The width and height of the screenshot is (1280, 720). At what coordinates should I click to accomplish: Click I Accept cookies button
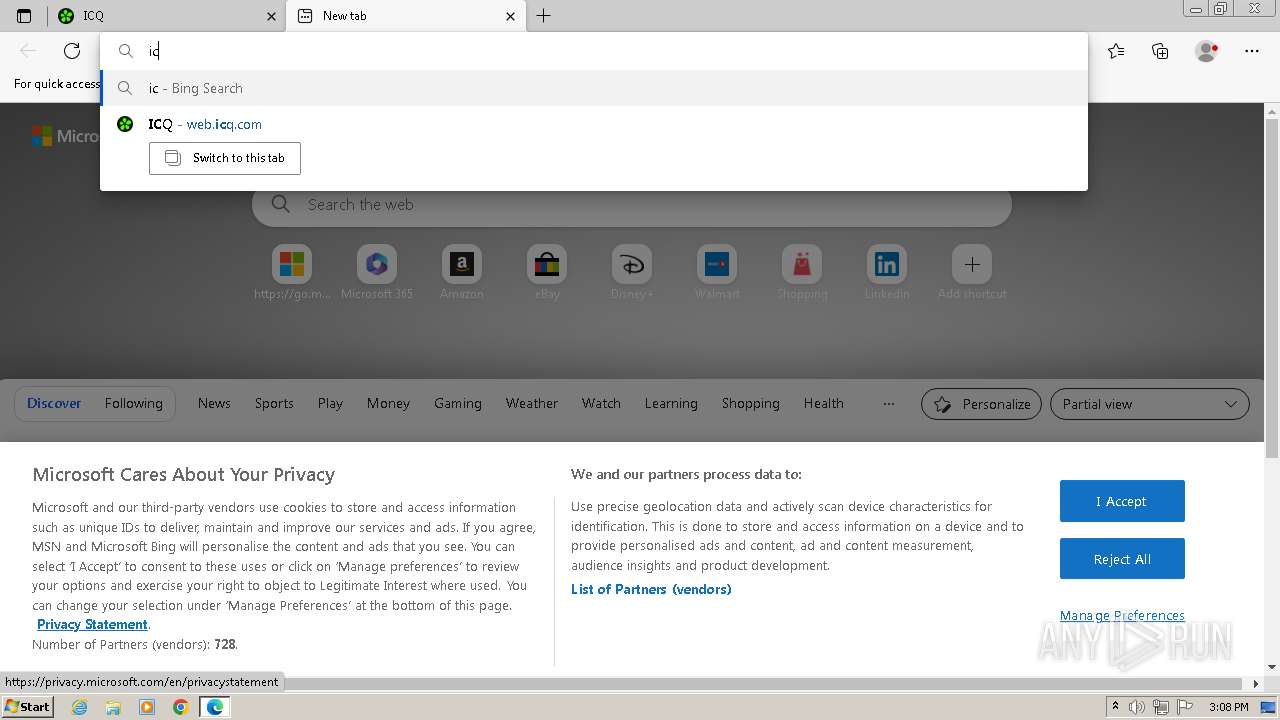pyautogui.click(x=1122, y=501)
